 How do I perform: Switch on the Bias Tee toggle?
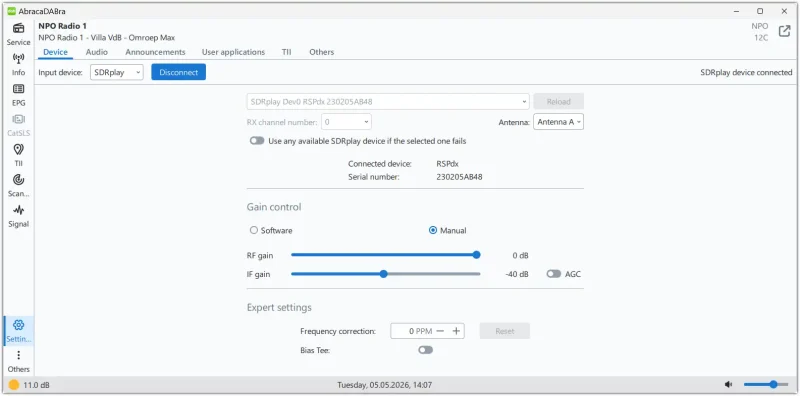426,350
